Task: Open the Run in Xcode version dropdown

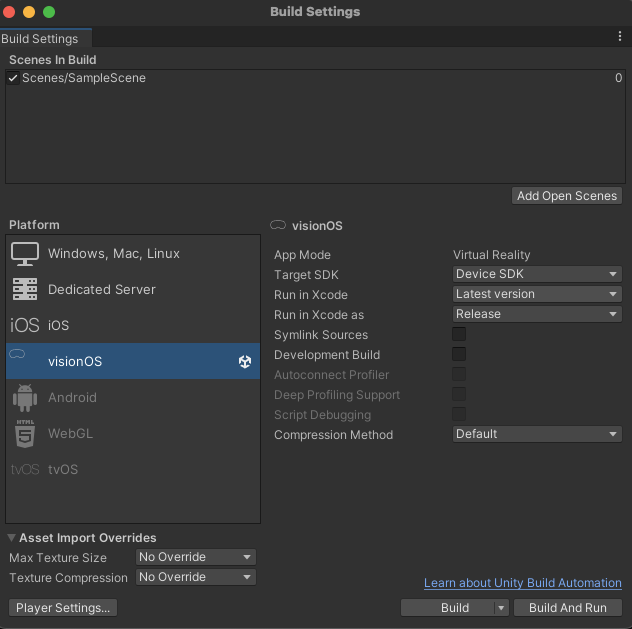Action: point(537,294)
